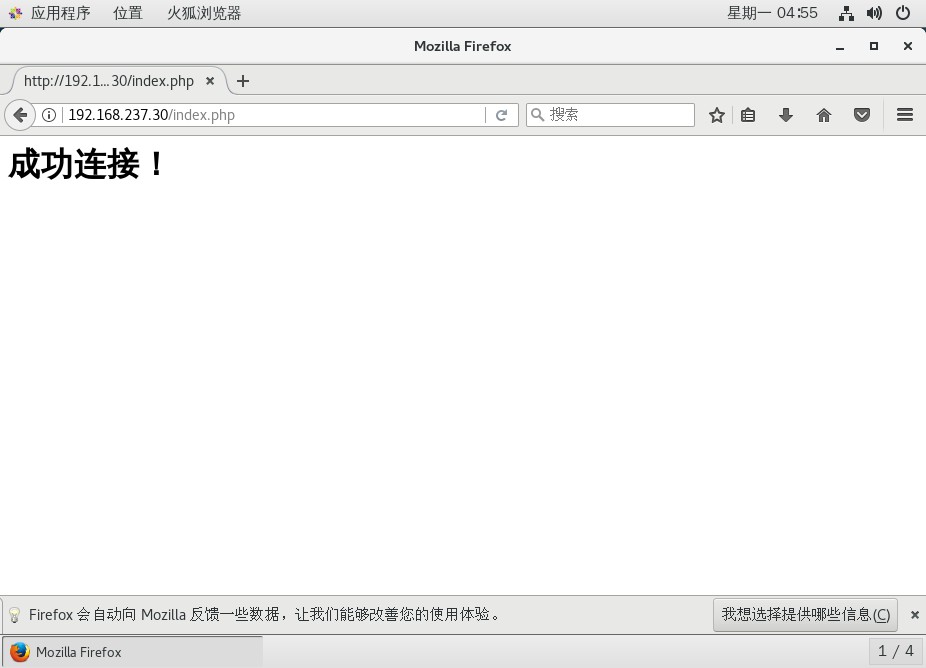The image size is (926, 668).
Task: Go to the home page icon
Action: [824, 115]
